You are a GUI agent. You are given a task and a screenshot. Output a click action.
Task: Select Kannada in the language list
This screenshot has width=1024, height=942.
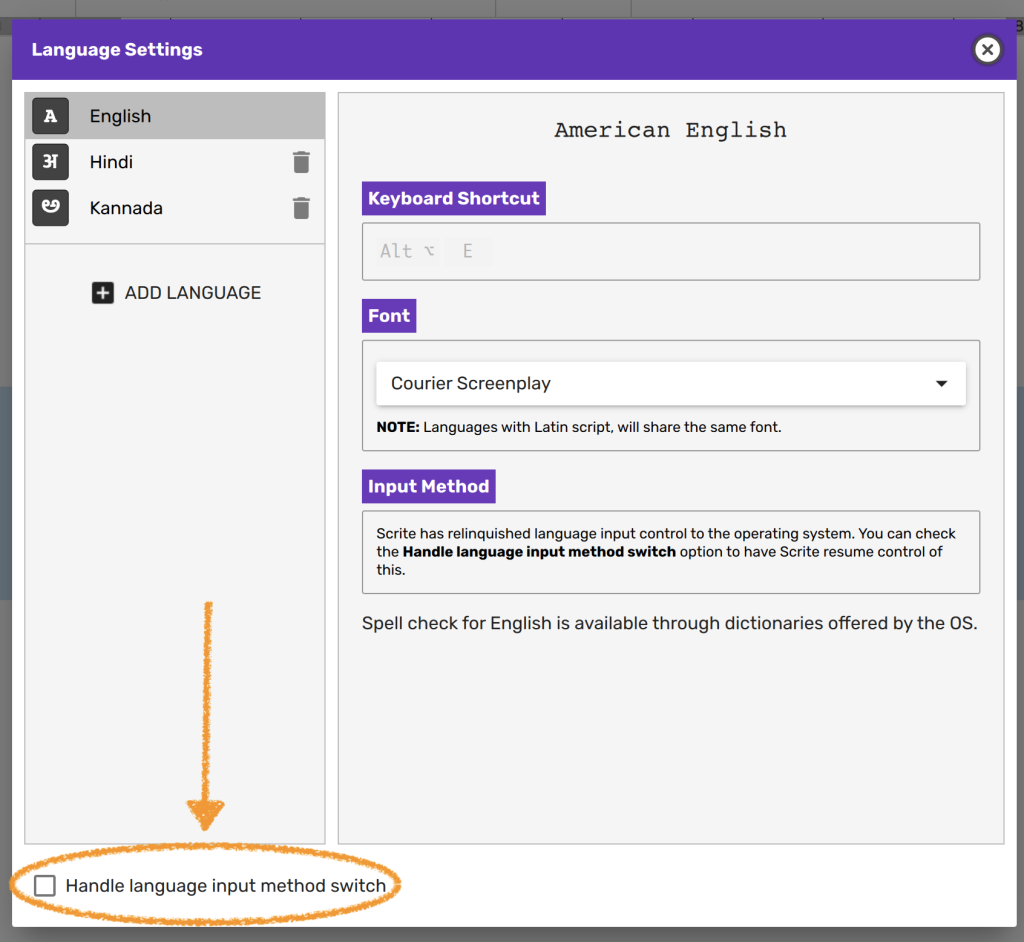click(x=126, y=208)
